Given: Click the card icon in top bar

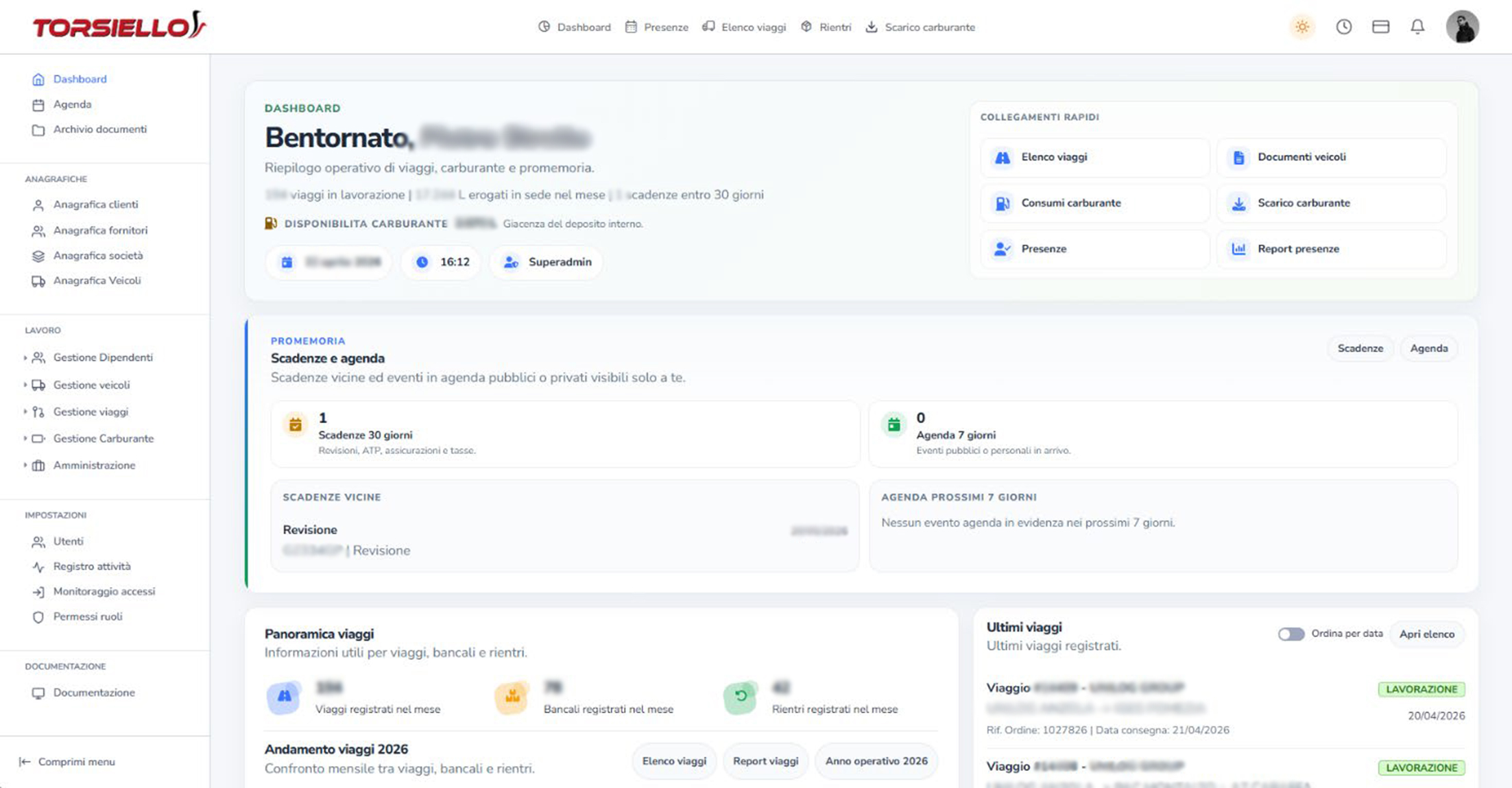Looking at the screenshot, I should (x=1380, y=27).
